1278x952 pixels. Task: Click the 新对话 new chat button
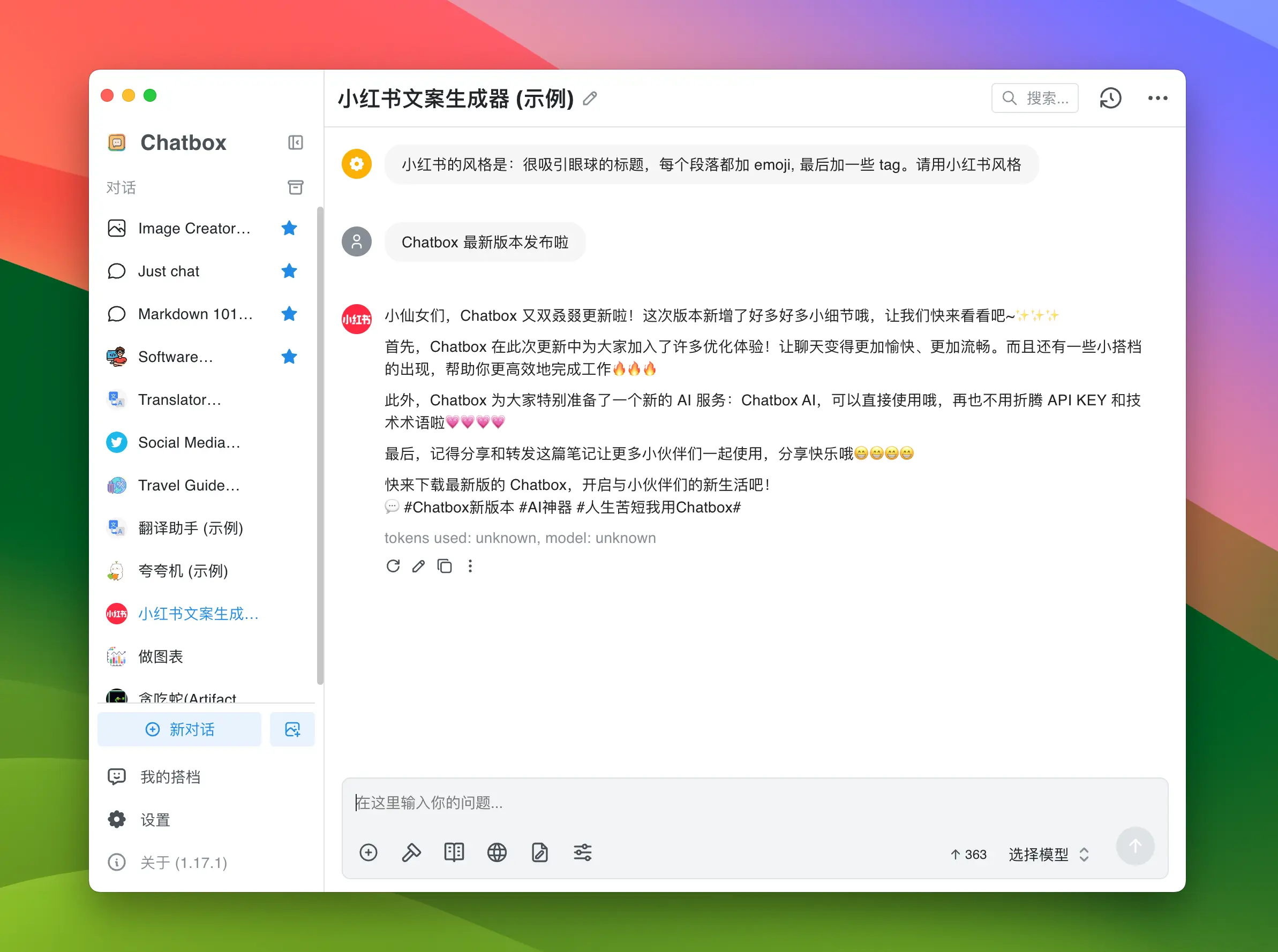[x=179, y=729]
